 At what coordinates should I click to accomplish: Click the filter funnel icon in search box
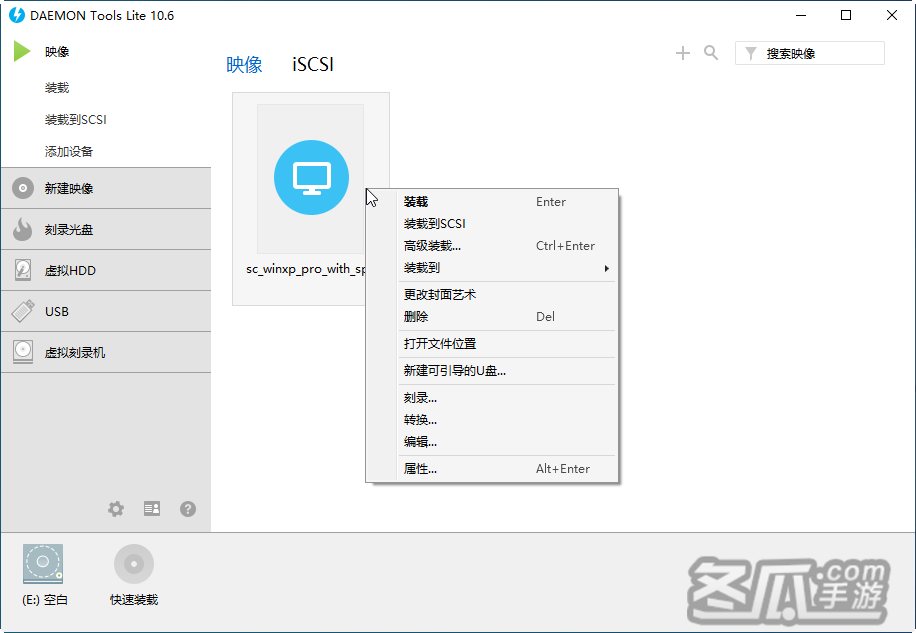coord(751,54)
